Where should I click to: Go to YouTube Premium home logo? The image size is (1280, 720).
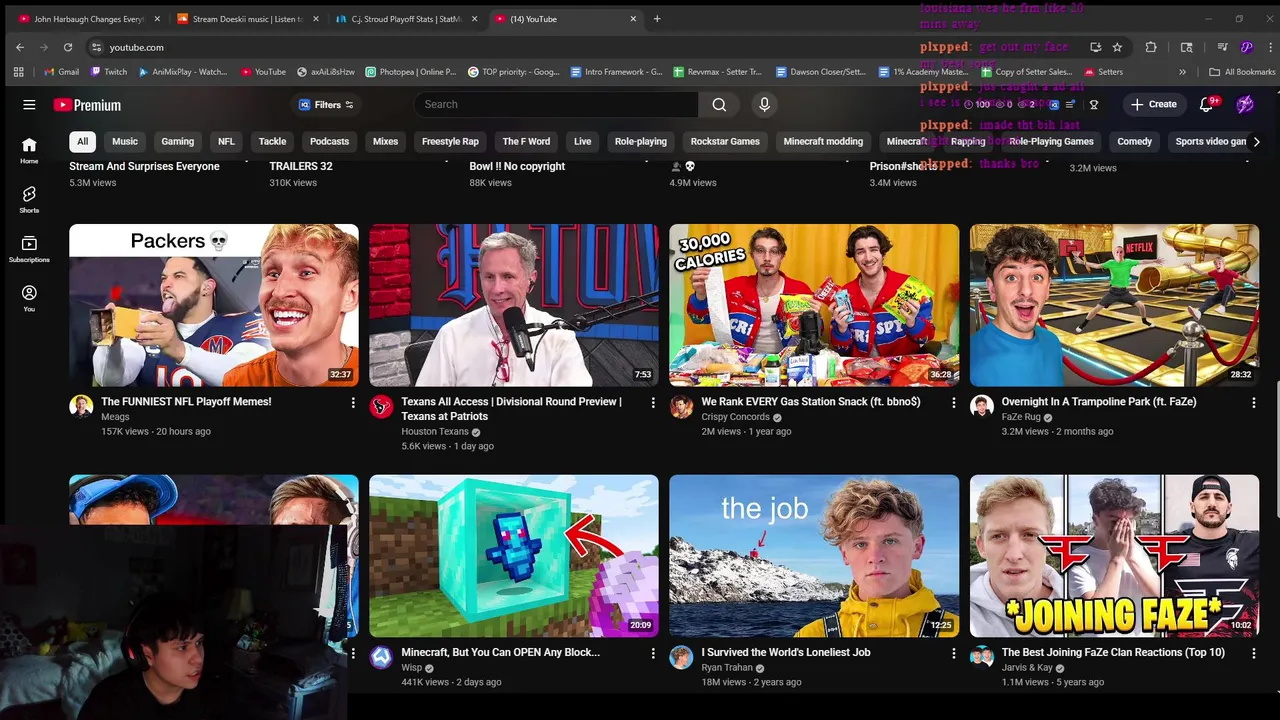(87, 105)
